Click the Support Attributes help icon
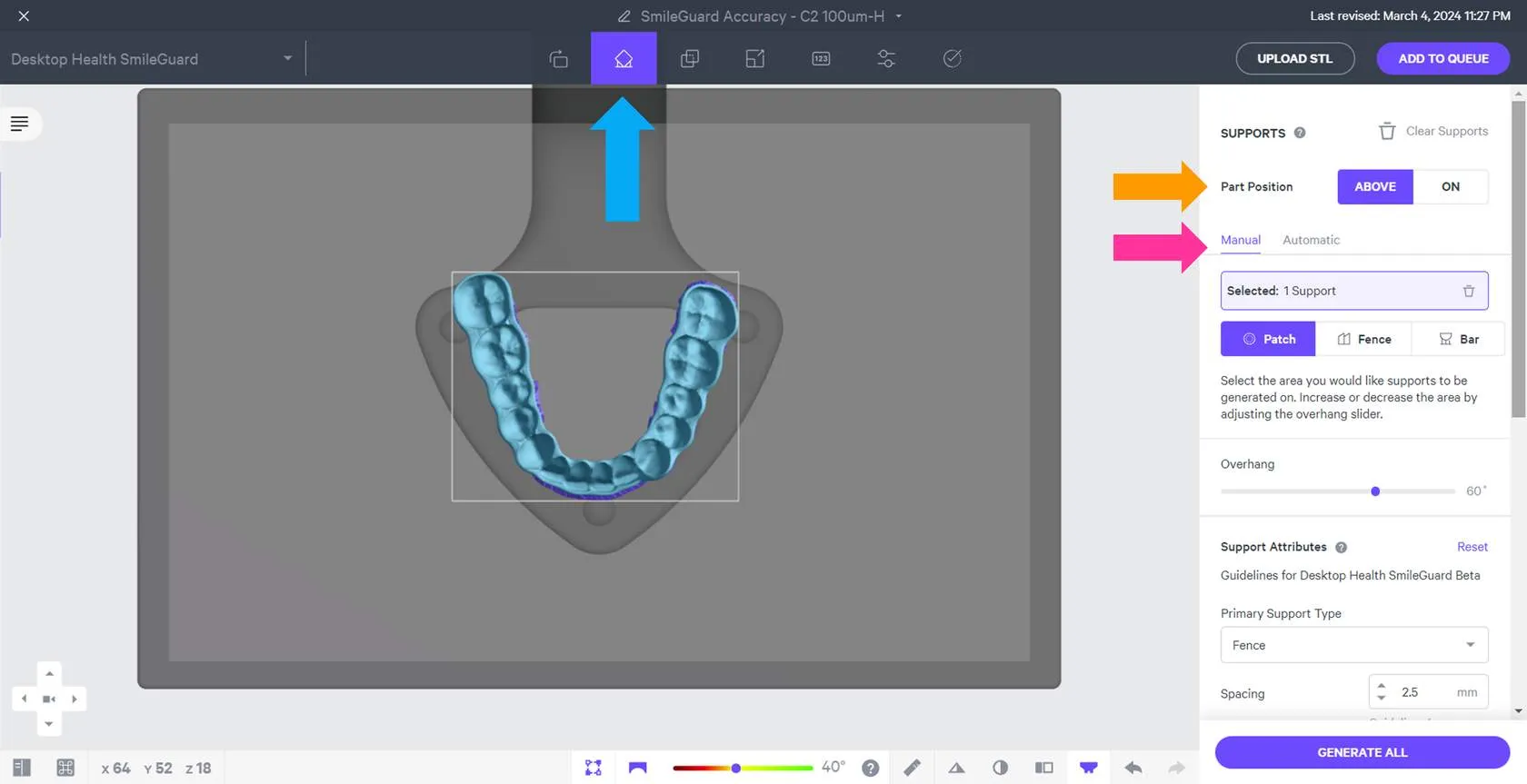This screenshot has width=1527, height=784. [1341, 547]
